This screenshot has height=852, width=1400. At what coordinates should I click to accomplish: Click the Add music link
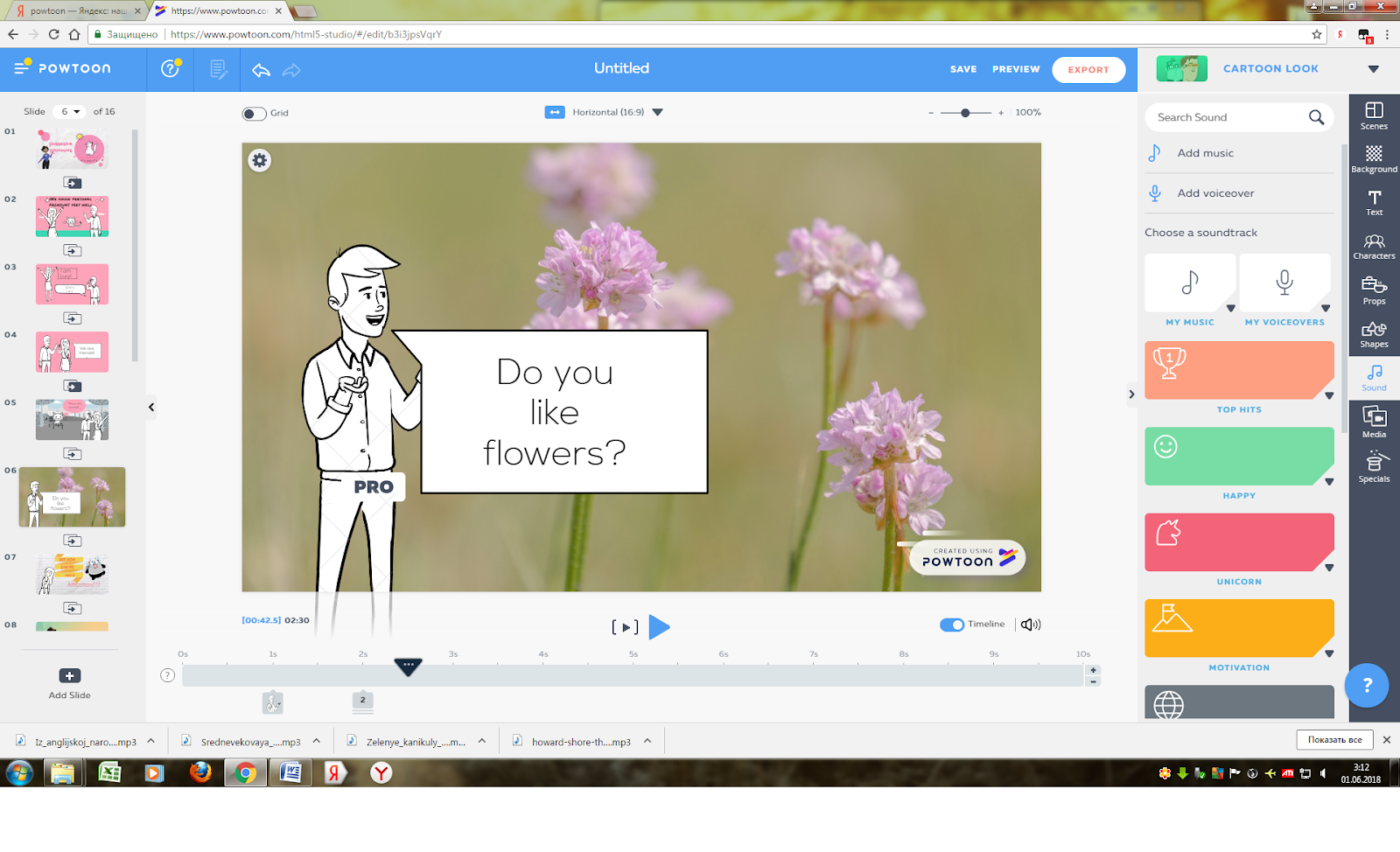tap(1206, 153)
